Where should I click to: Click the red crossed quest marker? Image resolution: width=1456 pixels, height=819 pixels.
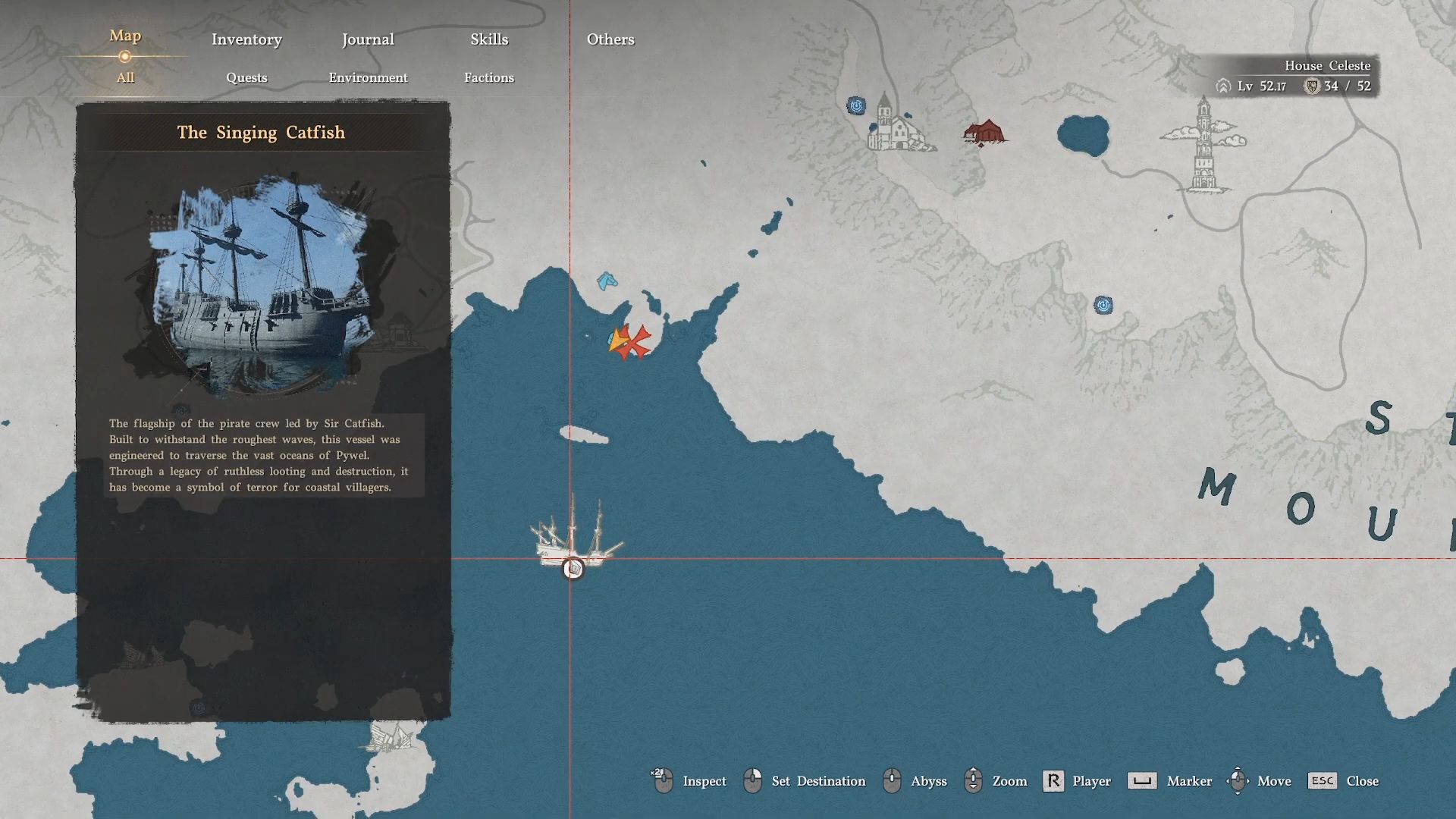pos(635,343)
